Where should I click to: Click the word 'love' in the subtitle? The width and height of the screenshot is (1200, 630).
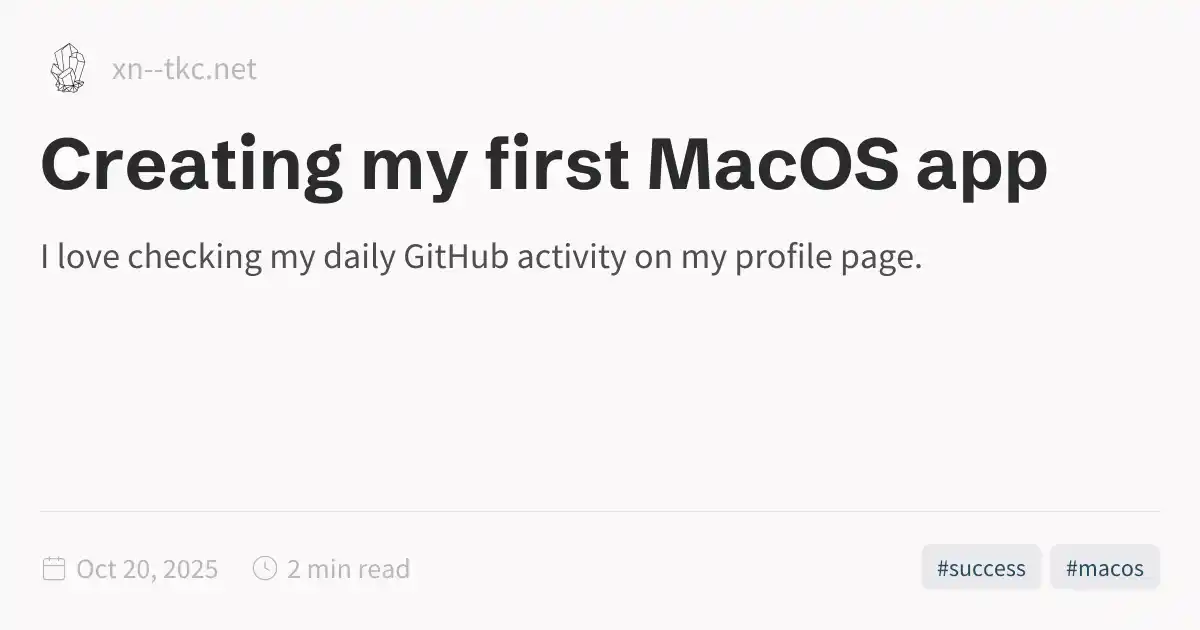(89, 258)
